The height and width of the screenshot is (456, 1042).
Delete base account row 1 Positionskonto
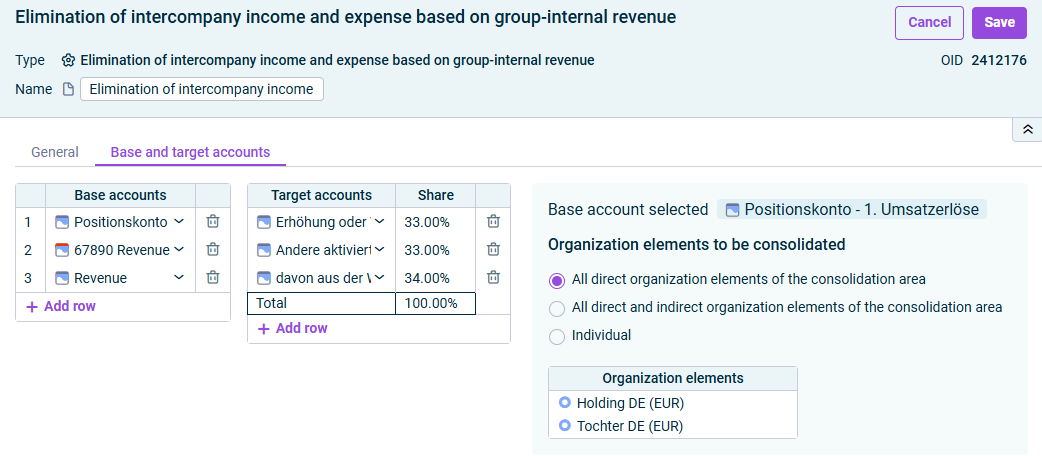pos(212,222)
